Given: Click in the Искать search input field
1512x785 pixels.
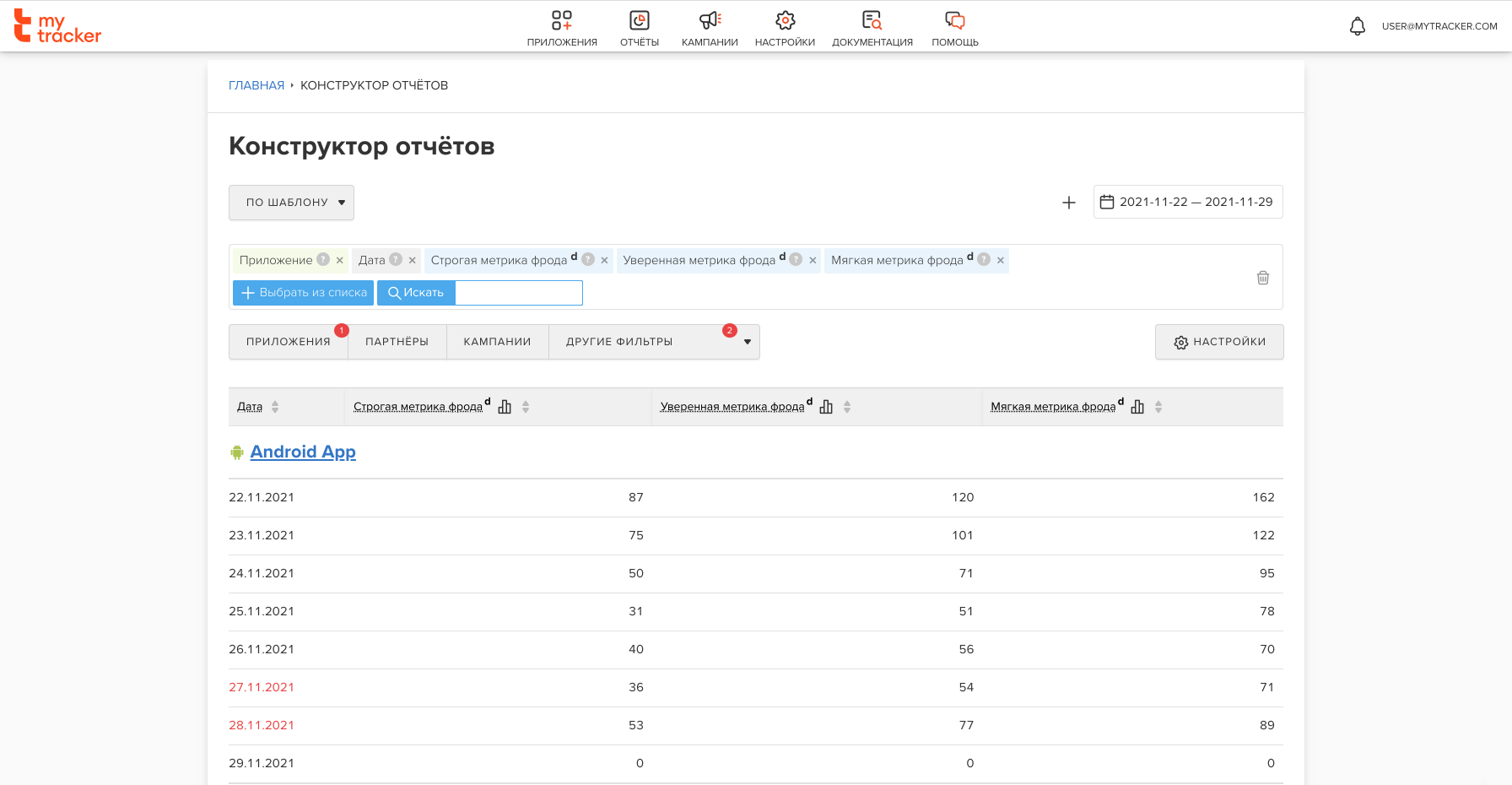Looking at the screenshot, I should point(518,293).
